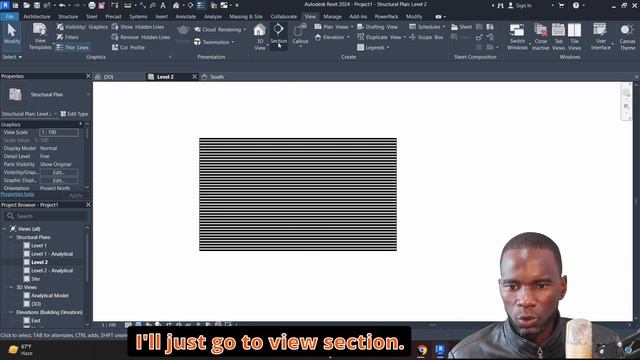Toggle Canvas Theme

[x=627, y=37]
